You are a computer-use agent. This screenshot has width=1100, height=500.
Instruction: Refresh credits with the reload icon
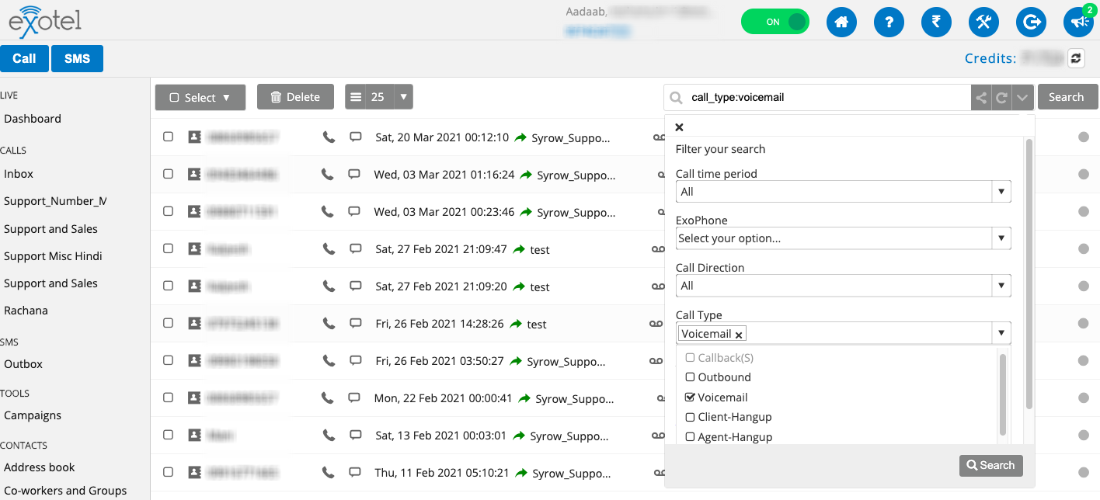pos(1076,58)
